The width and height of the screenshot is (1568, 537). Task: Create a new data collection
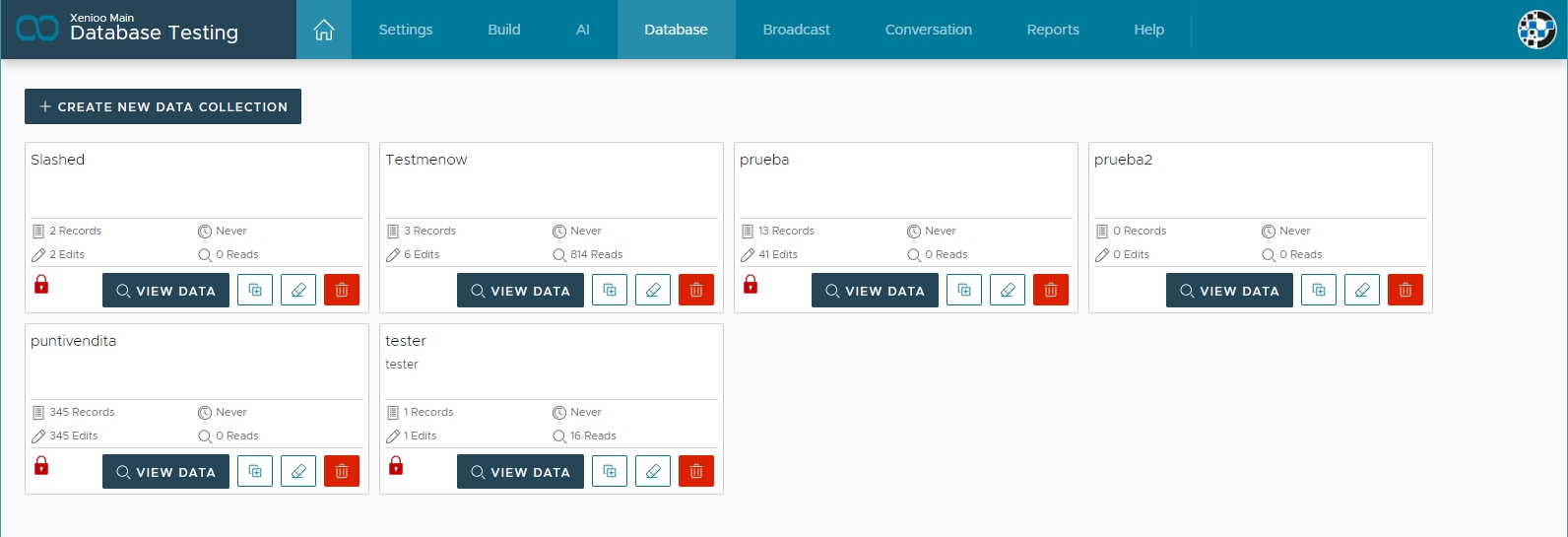coord(163,106)
